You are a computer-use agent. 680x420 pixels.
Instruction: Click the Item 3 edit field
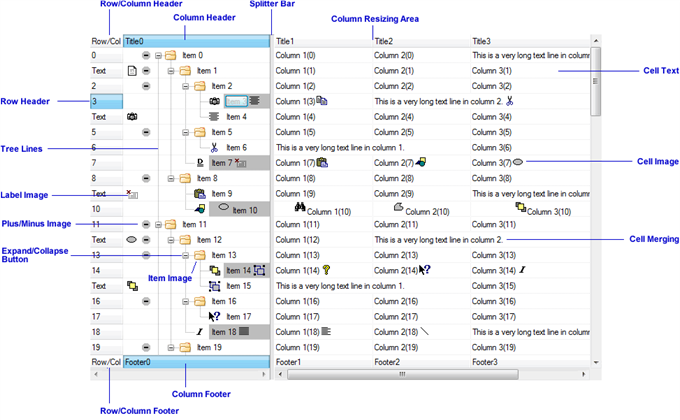(236, 102)
